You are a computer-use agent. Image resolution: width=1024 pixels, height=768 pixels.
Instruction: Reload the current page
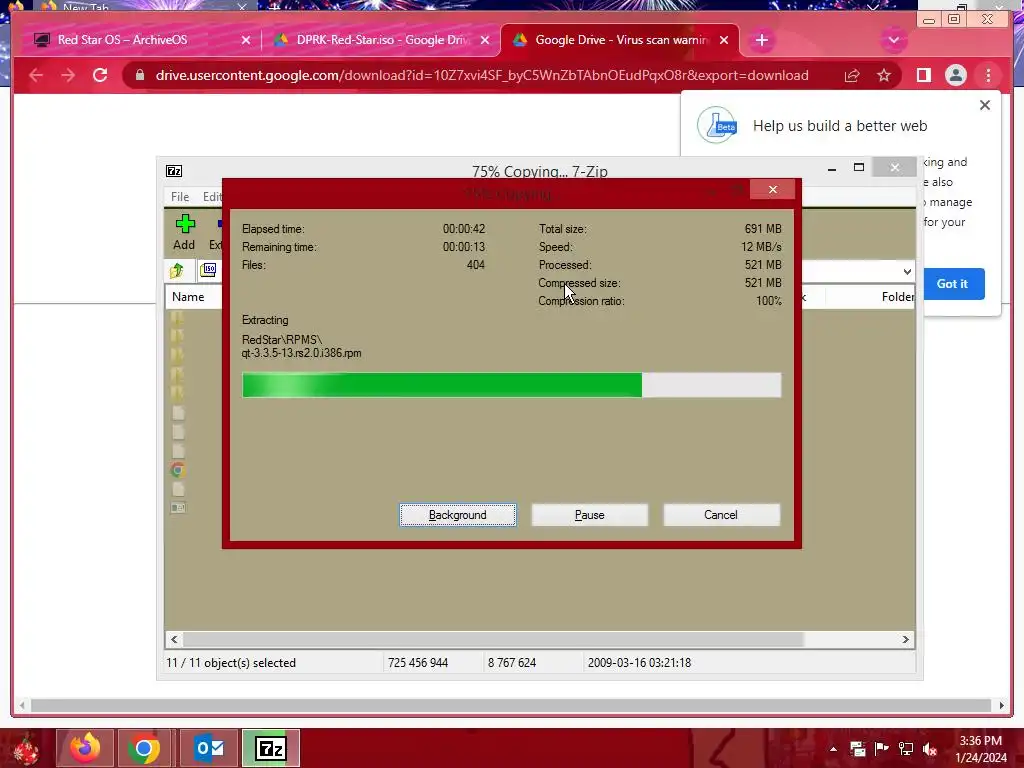100,75
